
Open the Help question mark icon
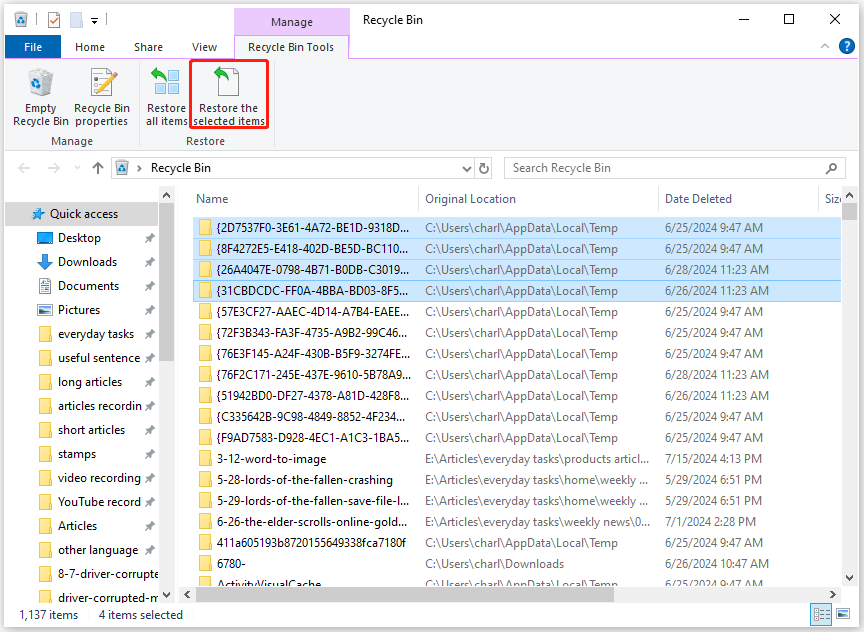pyautogui.click(x=846, y=46)
